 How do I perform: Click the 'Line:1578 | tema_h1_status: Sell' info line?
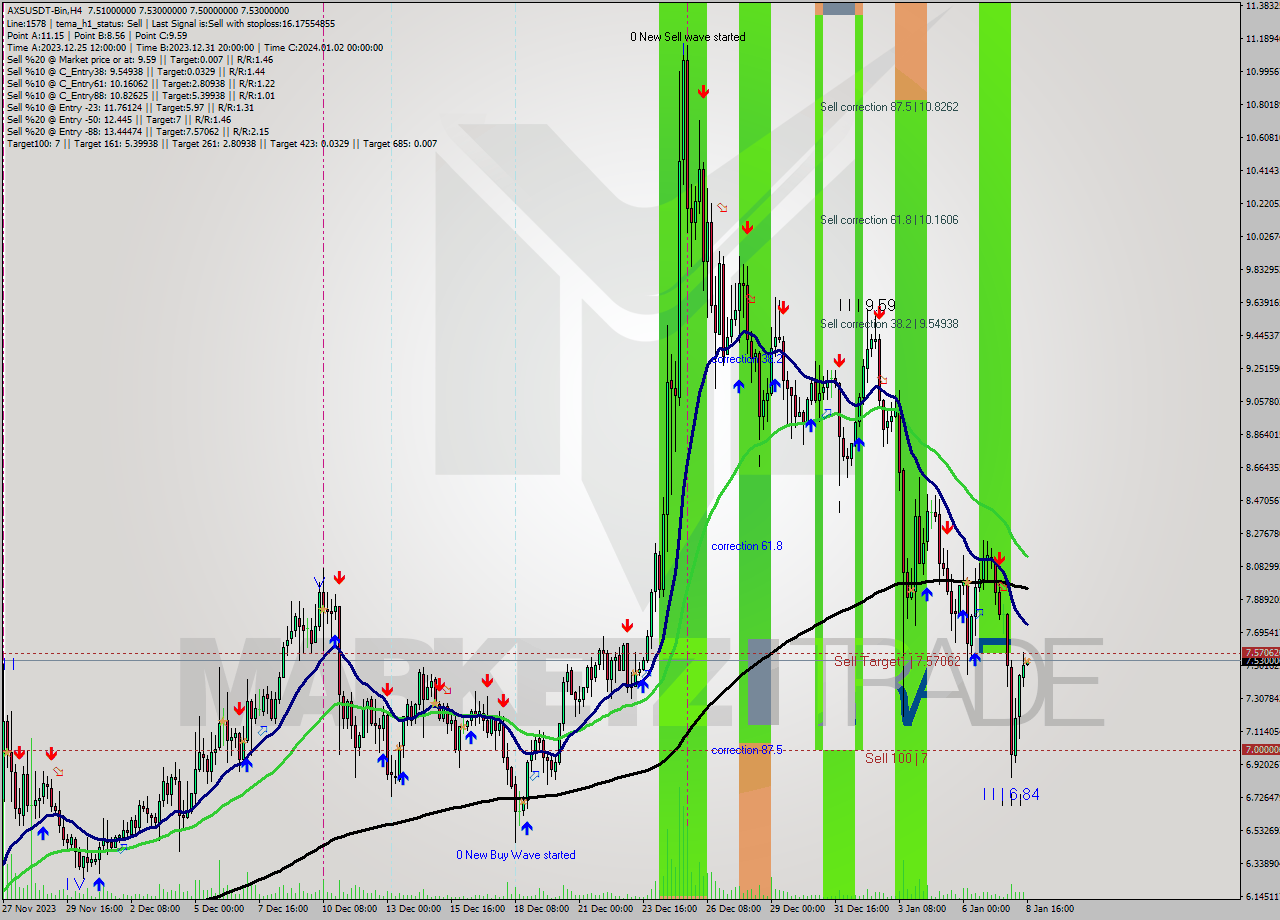tap(171, 23)
